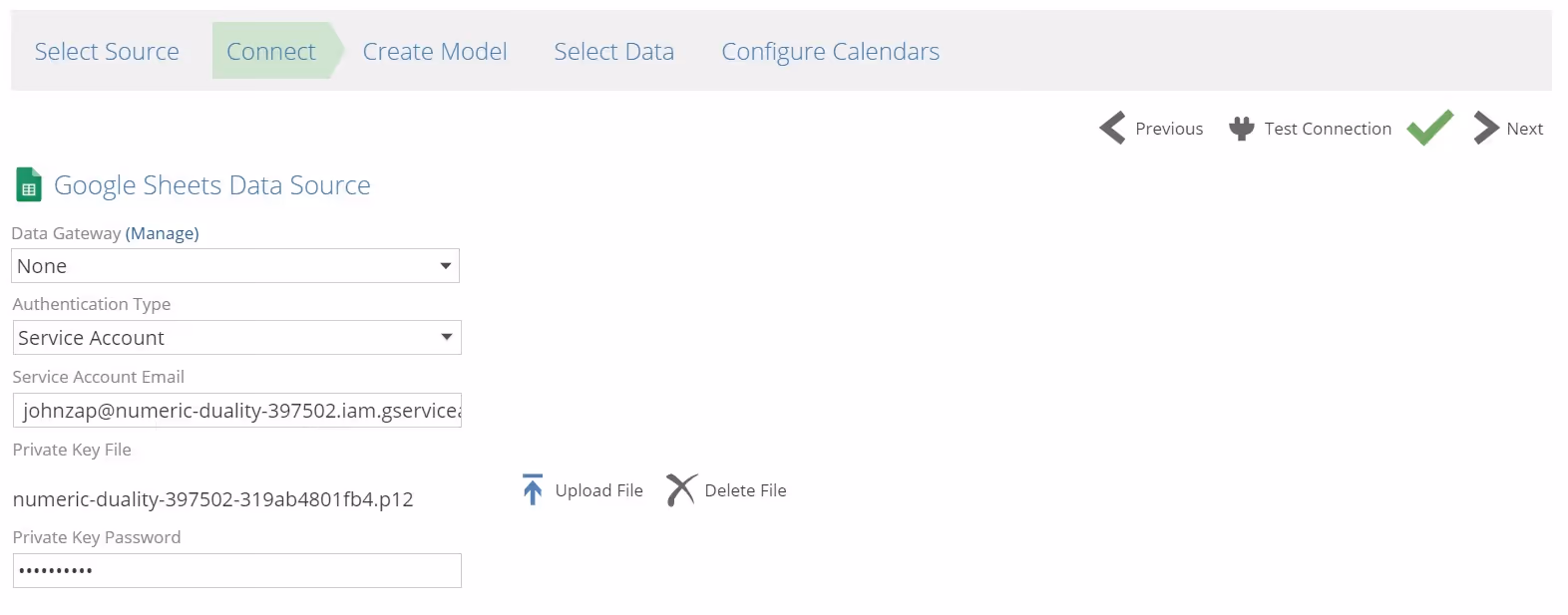Click the Google Sheets logo icon
The image size is (1568, 615).
[x=29, y=185]
